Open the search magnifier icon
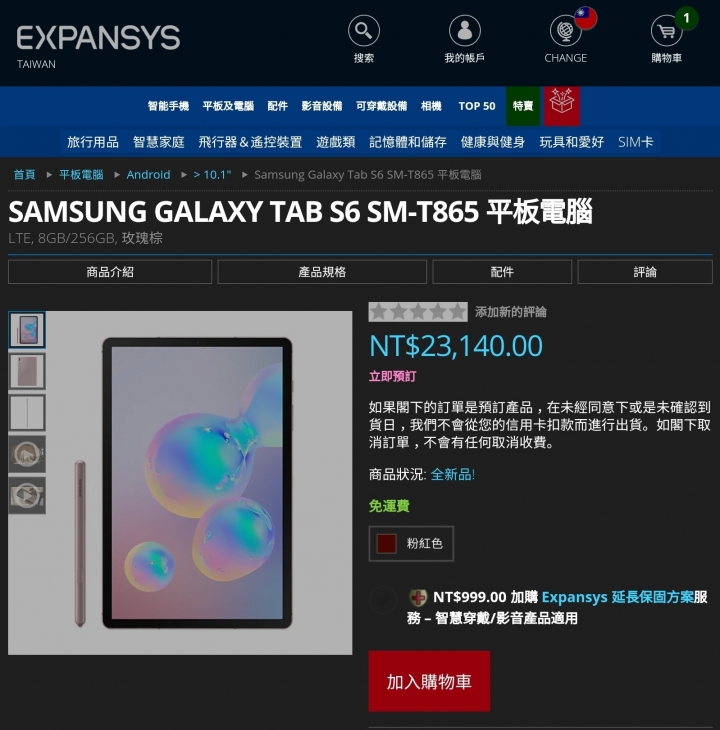This screenshot has height=730, width=720. point(363,30)
